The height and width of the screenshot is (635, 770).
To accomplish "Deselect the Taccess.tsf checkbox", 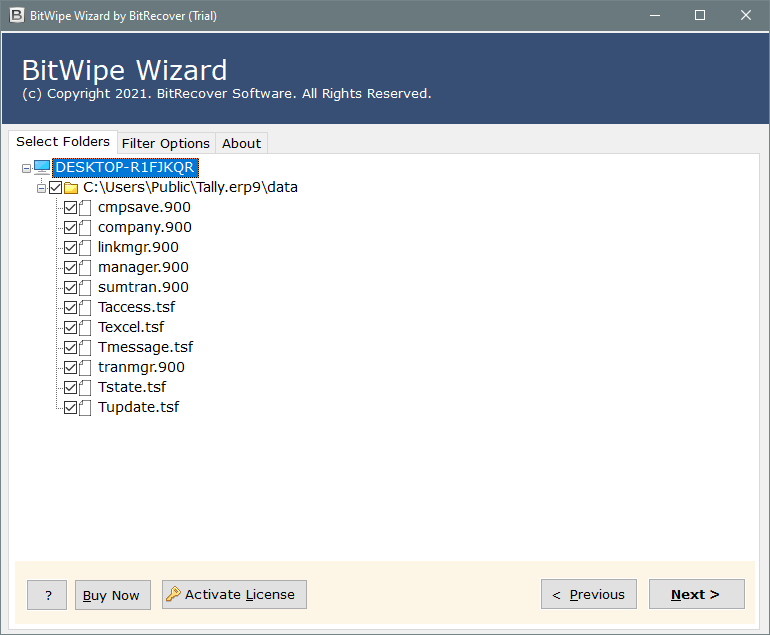I will (x=70, y=307).
